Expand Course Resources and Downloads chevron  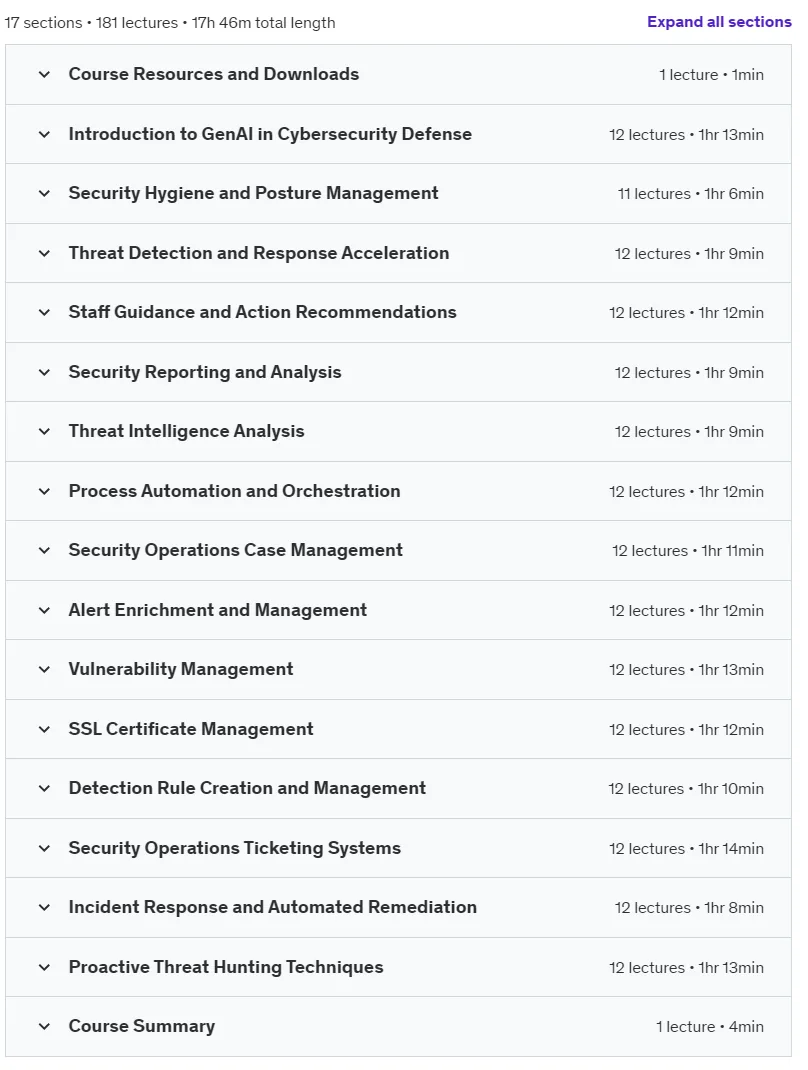point(44,74)
